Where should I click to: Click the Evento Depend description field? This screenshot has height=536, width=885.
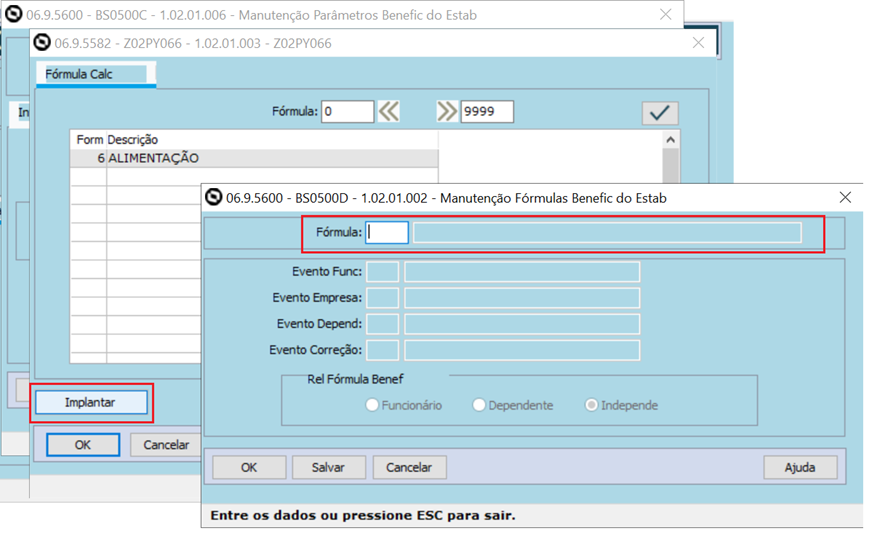(x=522, y=324)
